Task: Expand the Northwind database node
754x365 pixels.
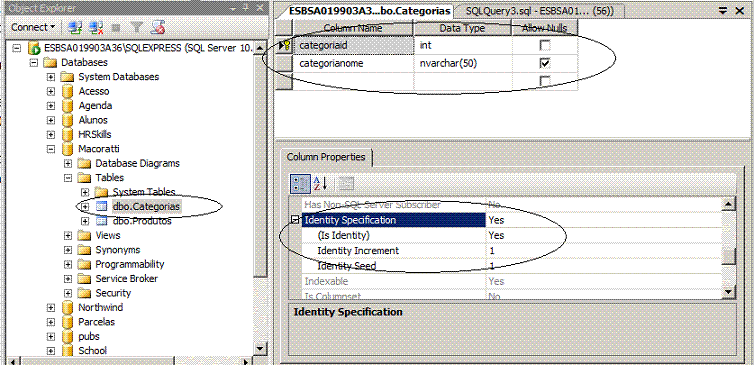Action: (51, 308)
